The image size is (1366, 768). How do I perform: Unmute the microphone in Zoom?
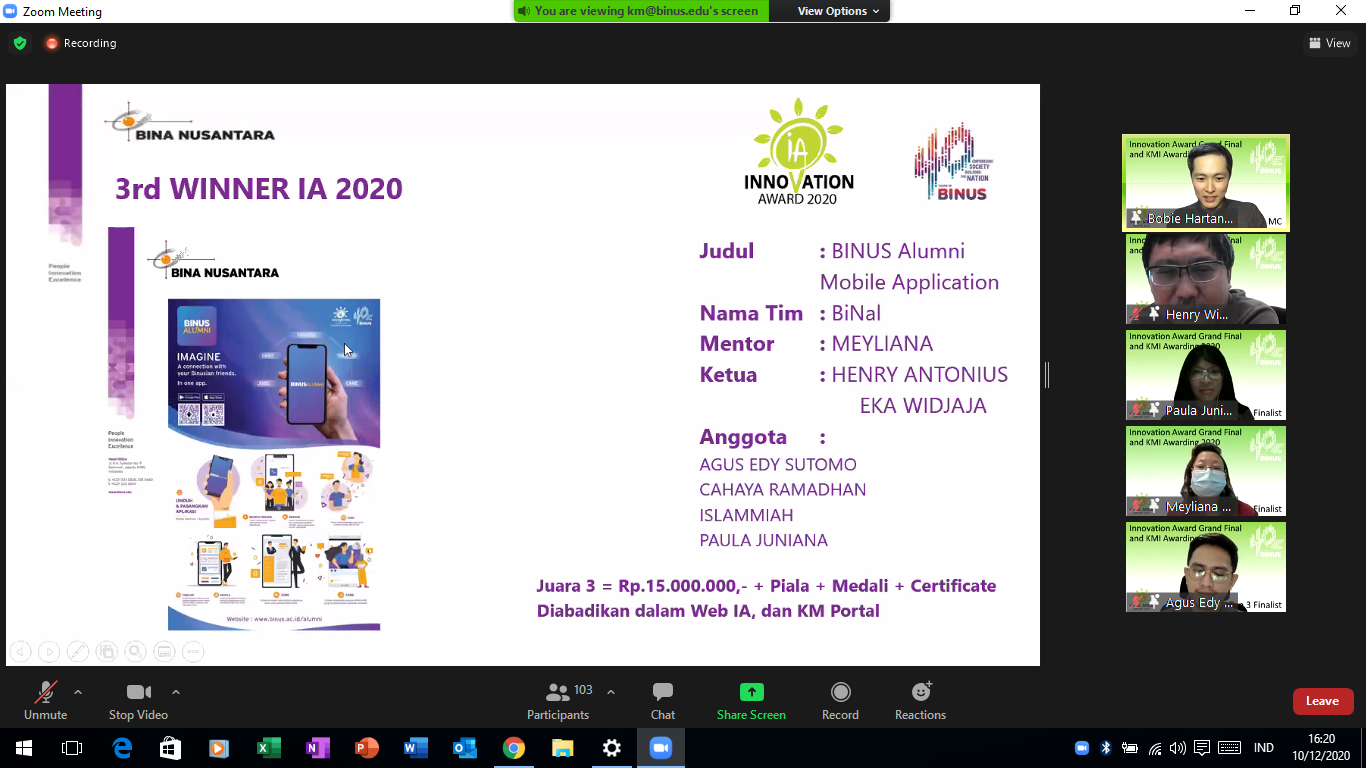click(x=45, y=700)
